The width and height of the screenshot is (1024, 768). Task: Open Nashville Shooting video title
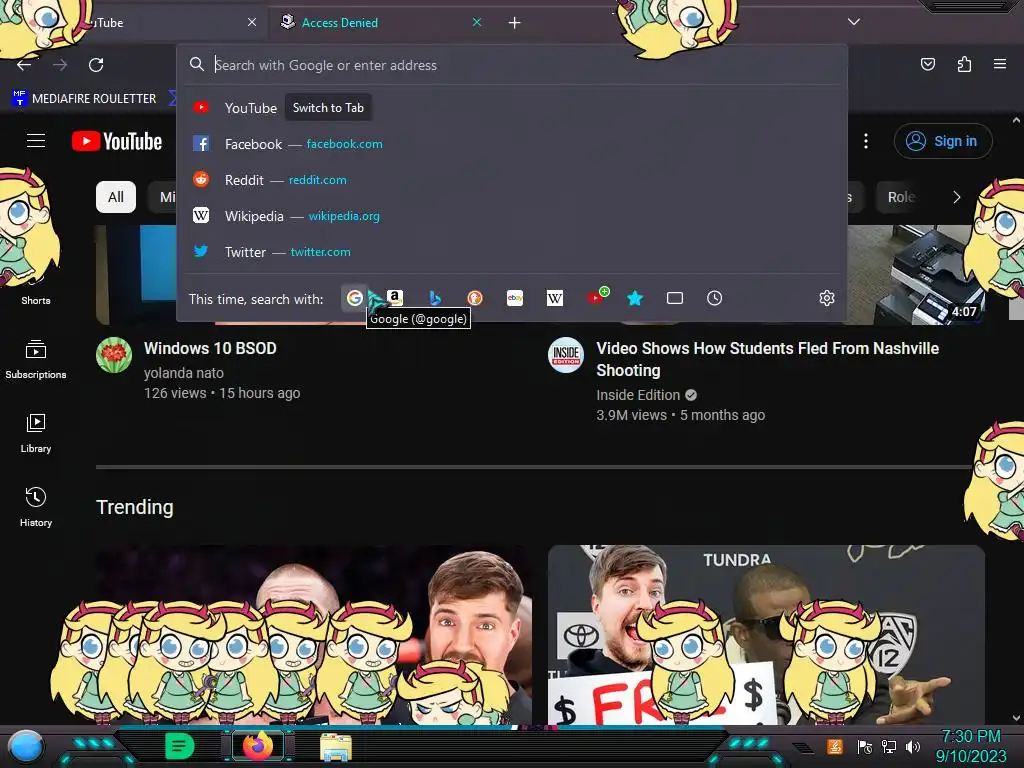click(767, 359)
